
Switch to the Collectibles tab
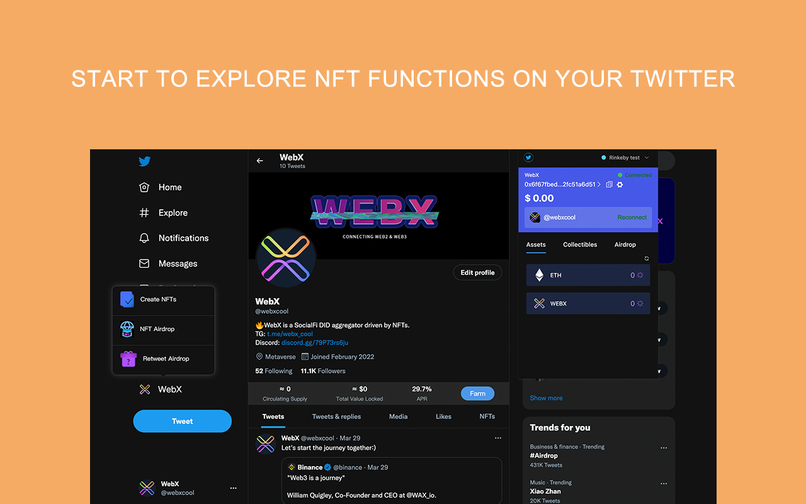point(580,245)
